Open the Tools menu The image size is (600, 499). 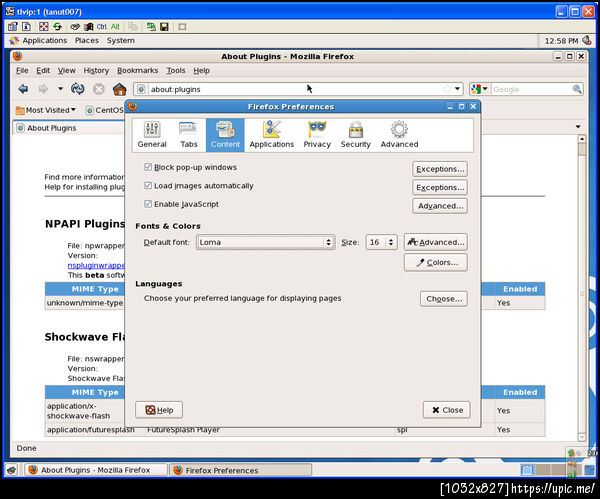(x=176, y=70)
